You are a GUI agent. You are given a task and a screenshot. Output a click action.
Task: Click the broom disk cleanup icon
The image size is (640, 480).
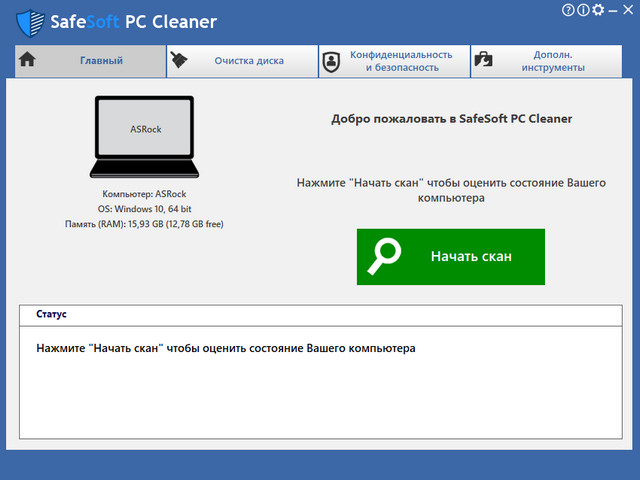pos(180,60)
